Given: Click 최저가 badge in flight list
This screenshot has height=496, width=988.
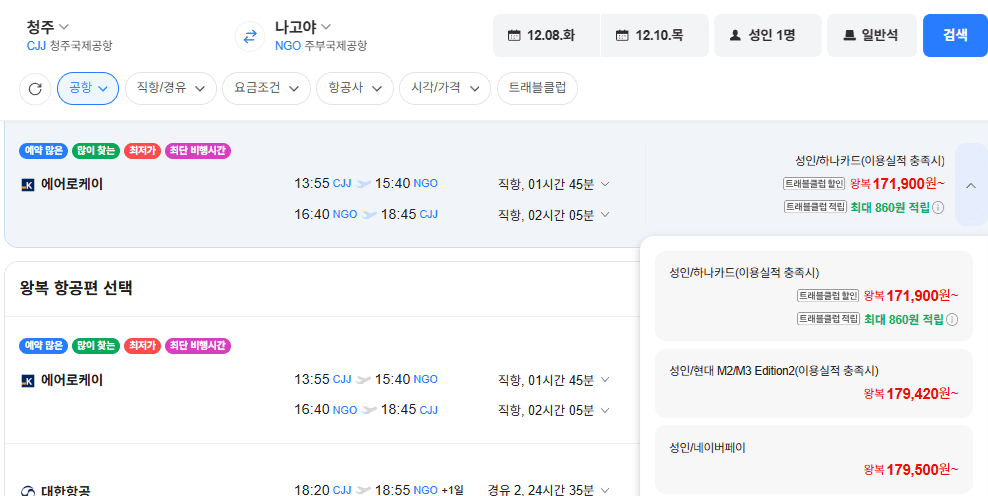Looking at the screenshot, I should coord(142,345).
